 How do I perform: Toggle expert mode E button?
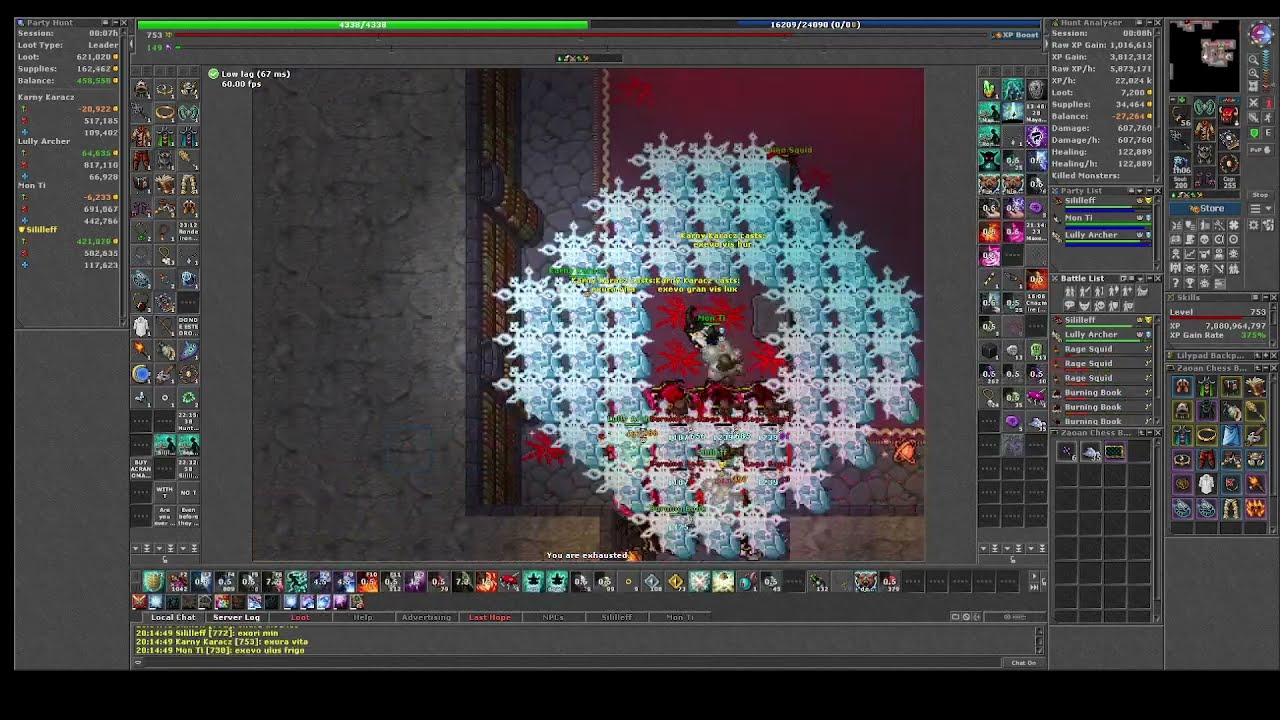pyautogui.click(x=1268, y=133)
